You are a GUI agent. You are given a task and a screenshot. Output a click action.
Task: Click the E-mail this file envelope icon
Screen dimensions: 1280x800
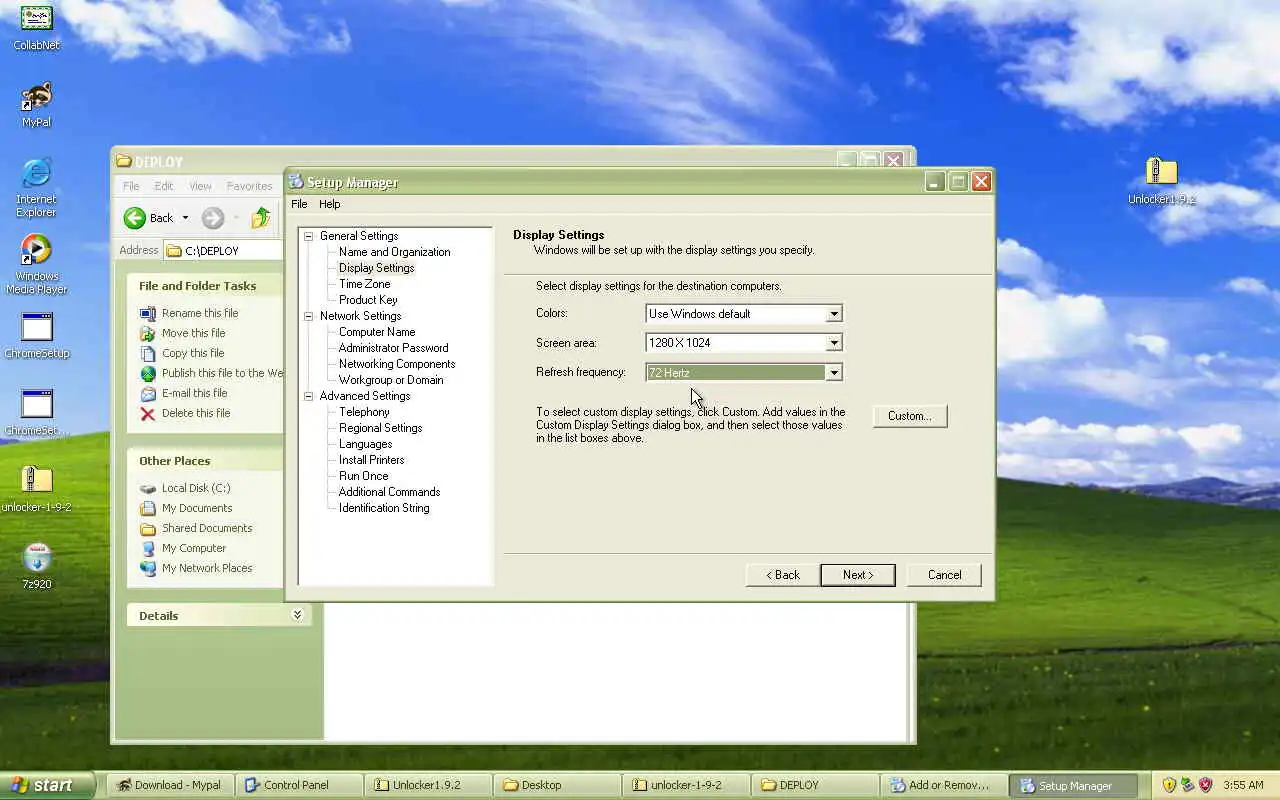tap(148, 393)
